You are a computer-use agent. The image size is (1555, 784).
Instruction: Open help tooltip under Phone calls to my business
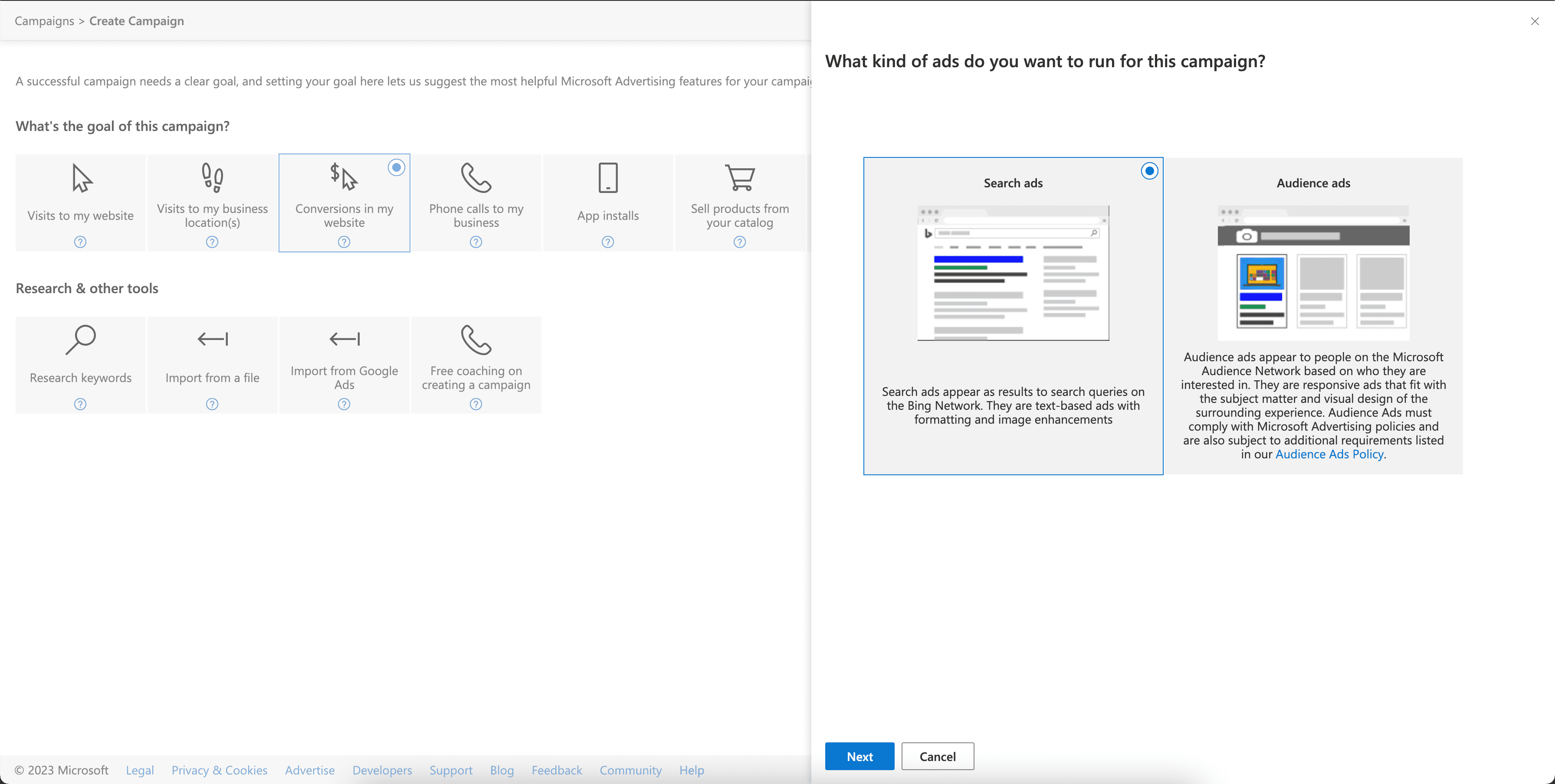(476, 242)
